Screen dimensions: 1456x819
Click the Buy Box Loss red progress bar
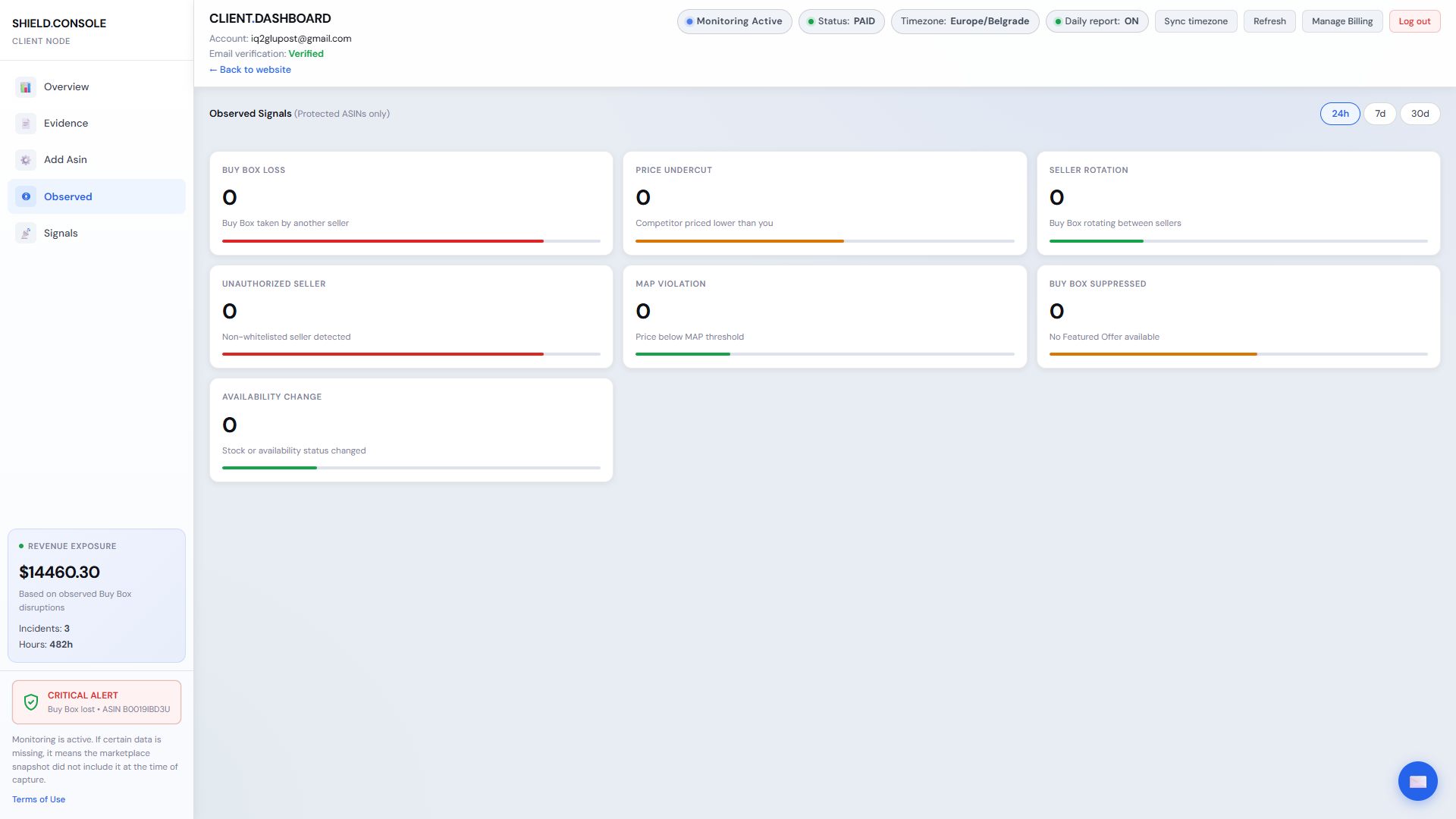pos(382,241)
